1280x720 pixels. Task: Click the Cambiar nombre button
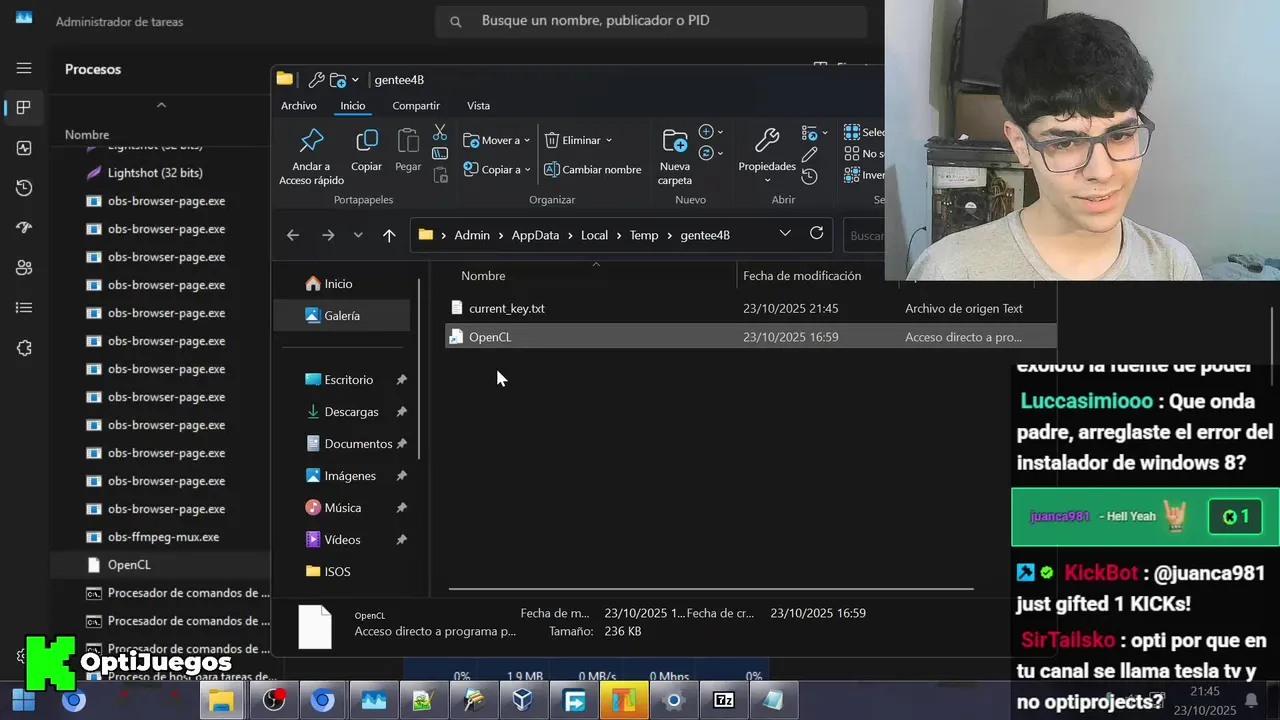point(592,169)
